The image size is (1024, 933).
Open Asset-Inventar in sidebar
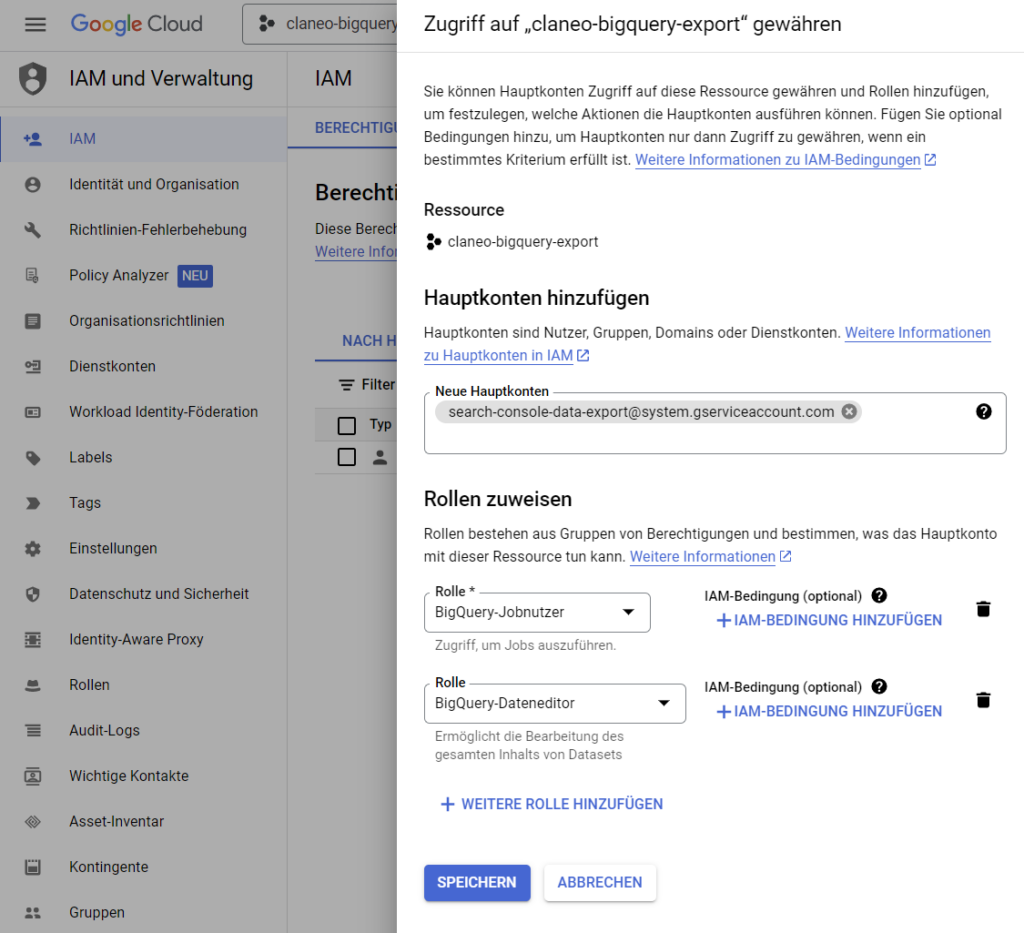116,822
